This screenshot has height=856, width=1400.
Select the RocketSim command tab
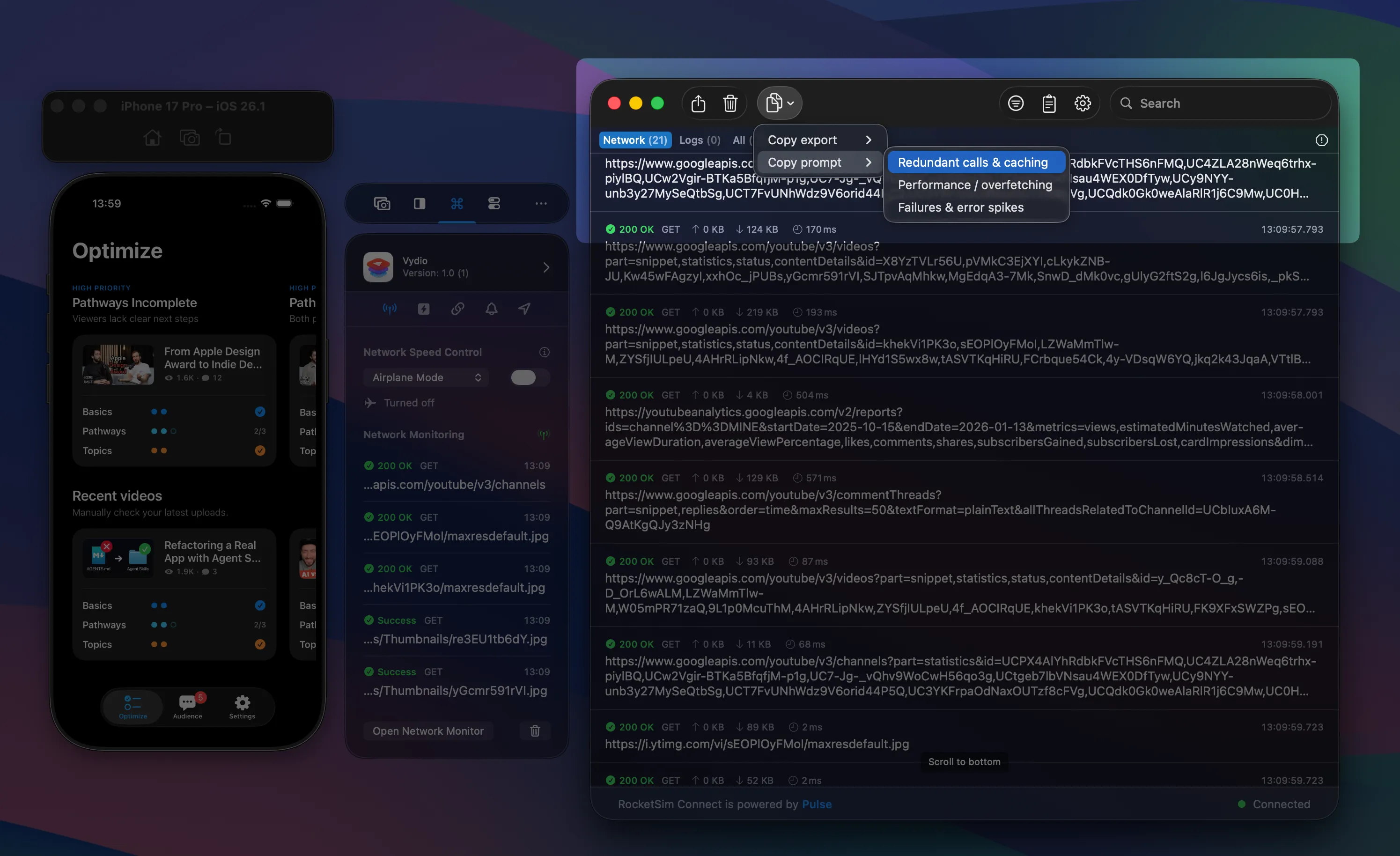457,204
